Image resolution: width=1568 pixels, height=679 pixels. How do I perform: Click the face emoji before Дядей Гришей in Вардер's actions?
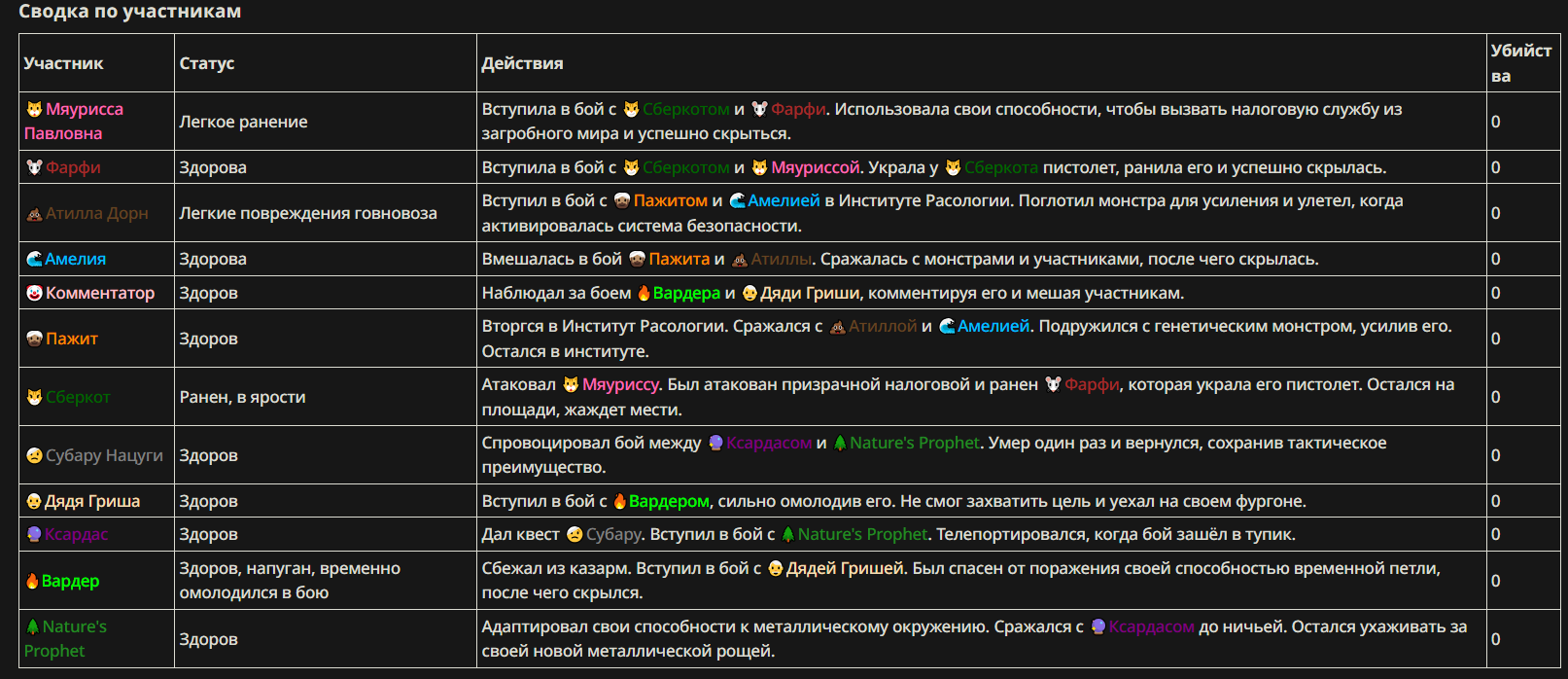(x=776, y=568)
